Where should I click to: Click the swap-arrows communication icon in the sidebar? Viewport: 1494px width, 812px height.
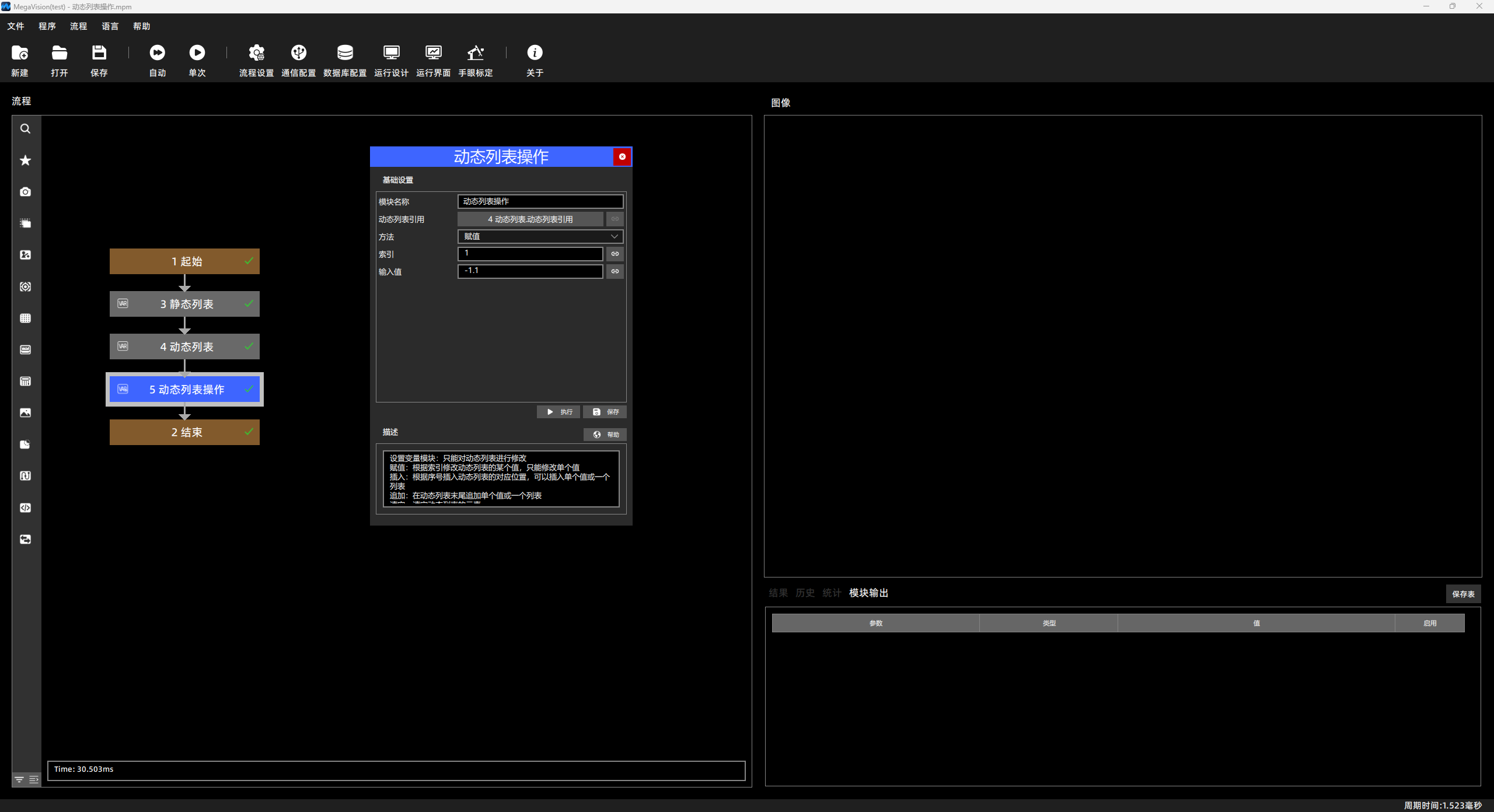coord(26,540)
